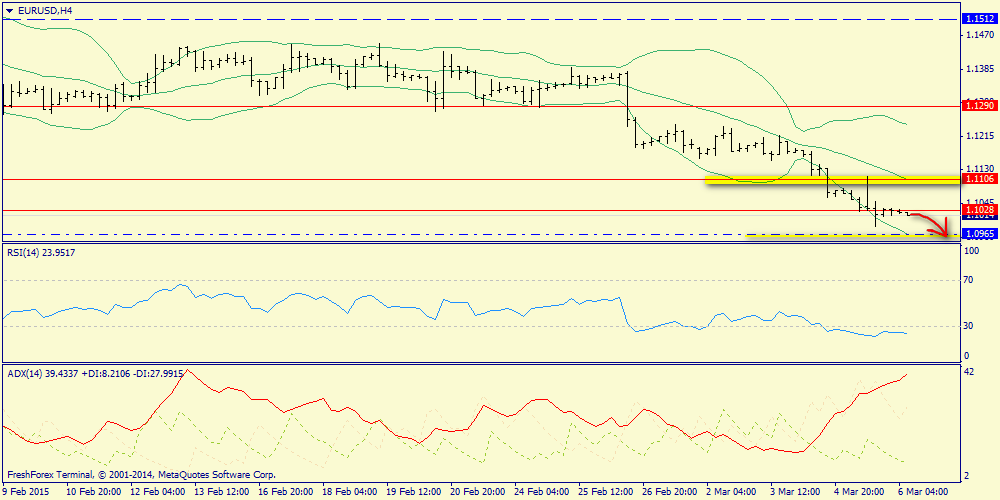Click the 1.1028 red price label
1000x500 pixels.
pyautogui.click(x=980, y=209)
